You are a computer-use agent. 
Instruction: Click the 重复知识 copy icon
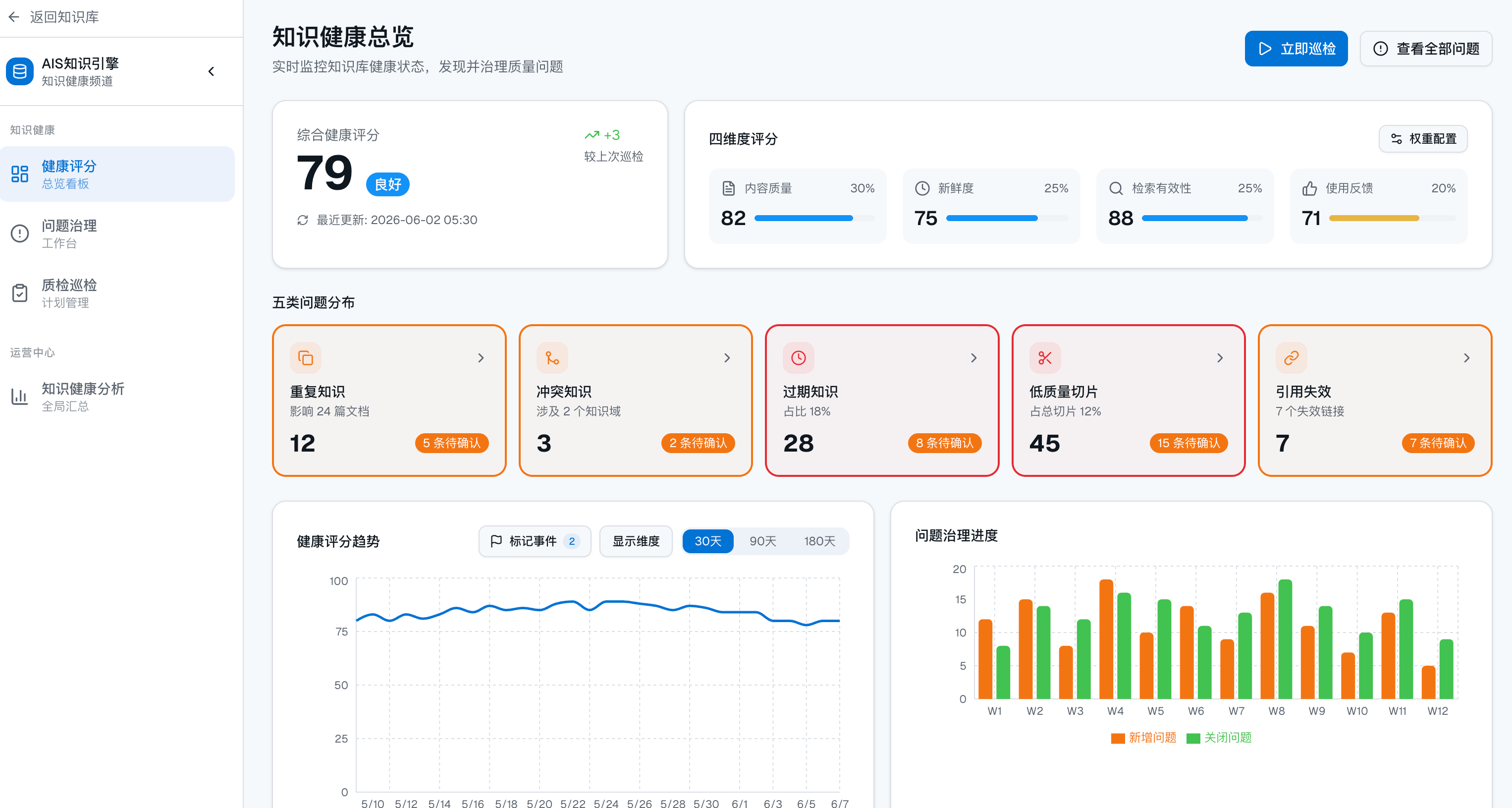click(306, 358)
